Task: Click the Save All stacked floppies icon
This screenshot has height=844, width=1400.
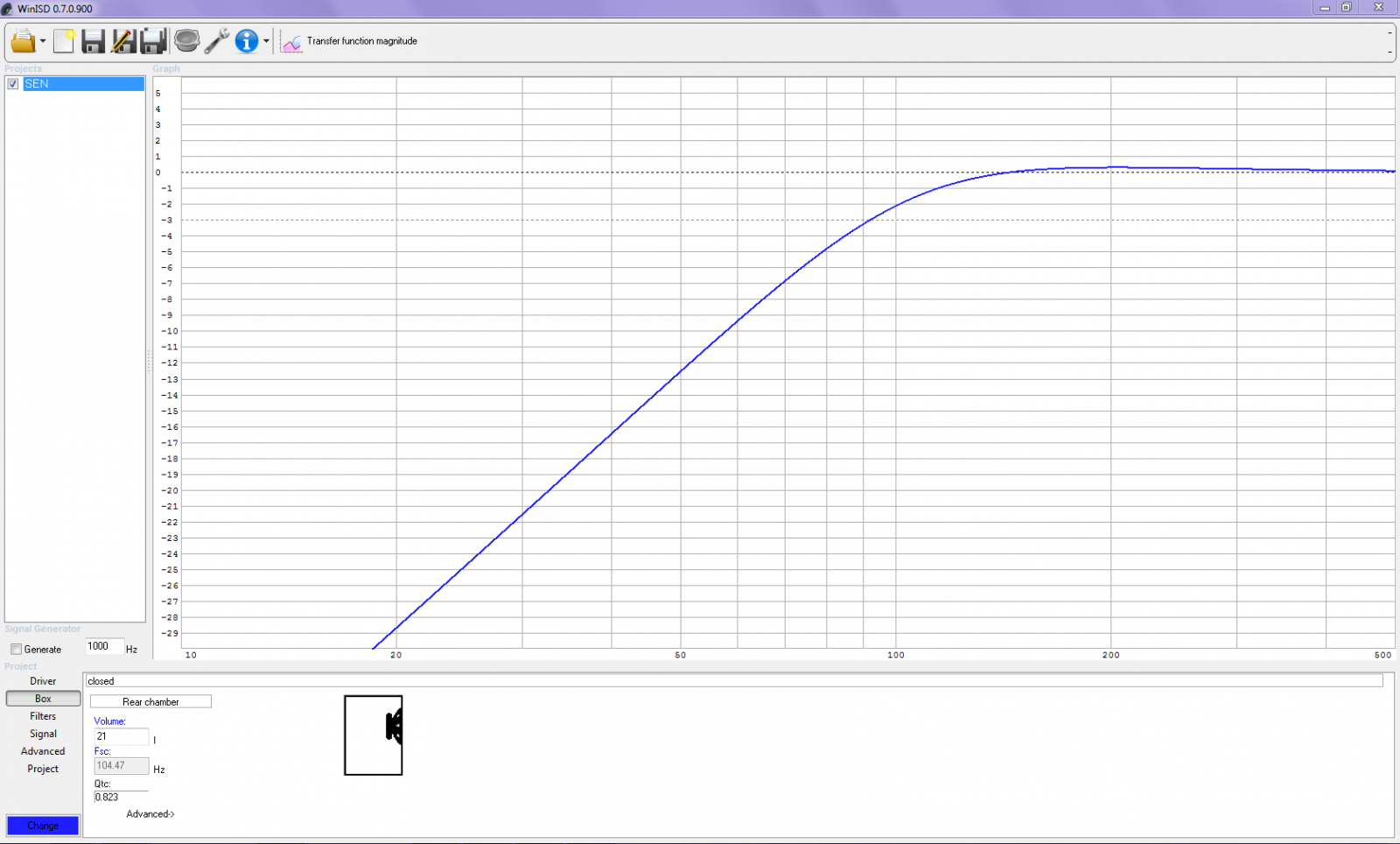Action: click(154, 41)
